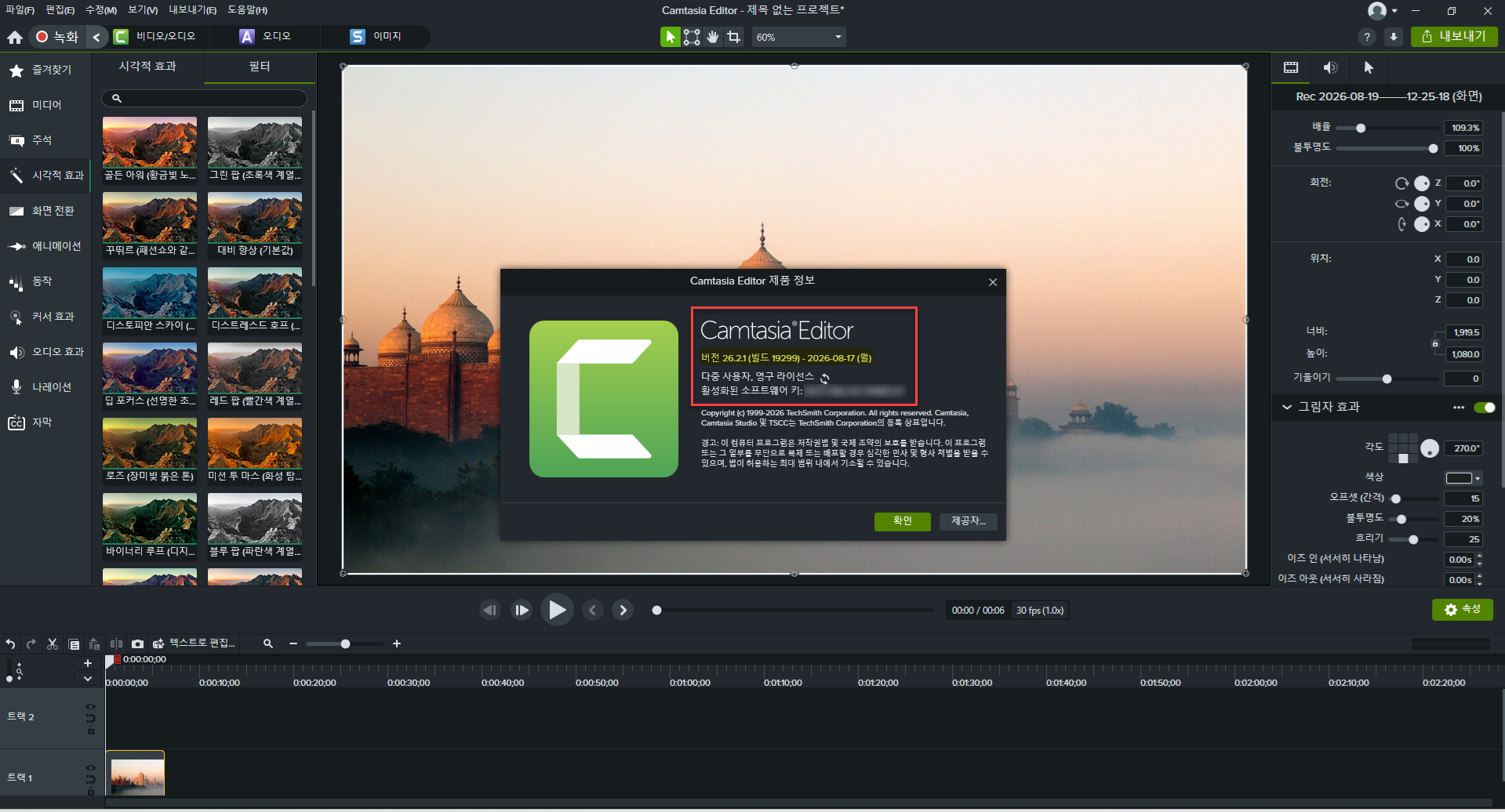The image size is (1505, 812).
Task: Go to the Home screen icon
Action: click(14, 37)
